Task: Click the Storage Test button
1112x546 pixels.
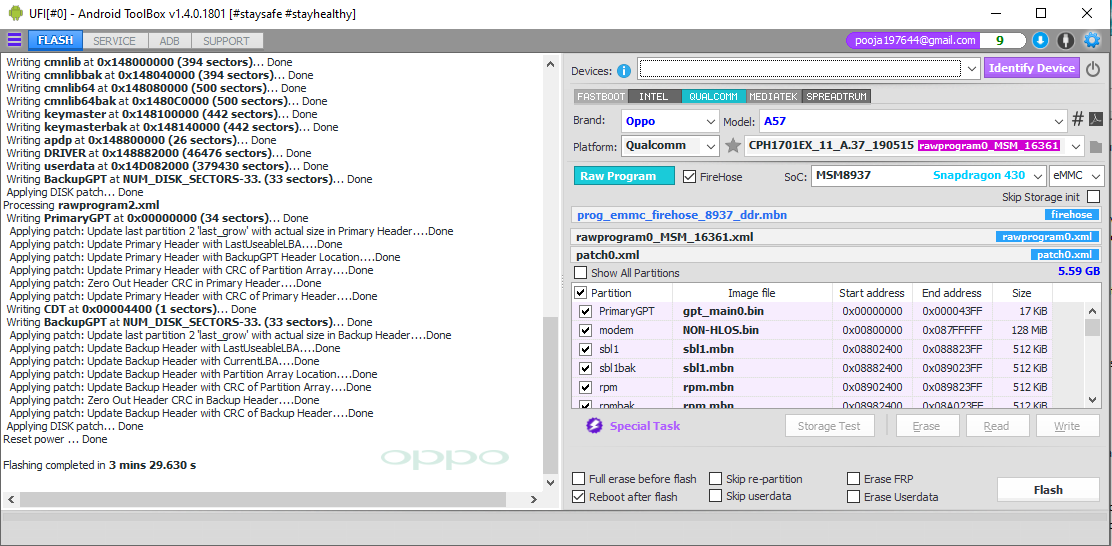Action: 829,425
